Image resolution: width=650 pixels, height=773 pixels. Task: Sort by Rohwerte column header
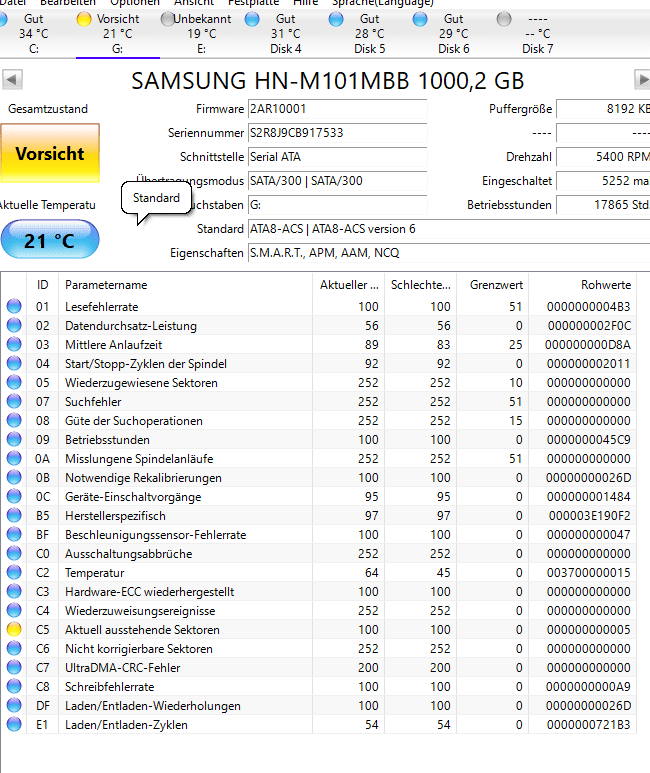point(582,285)
